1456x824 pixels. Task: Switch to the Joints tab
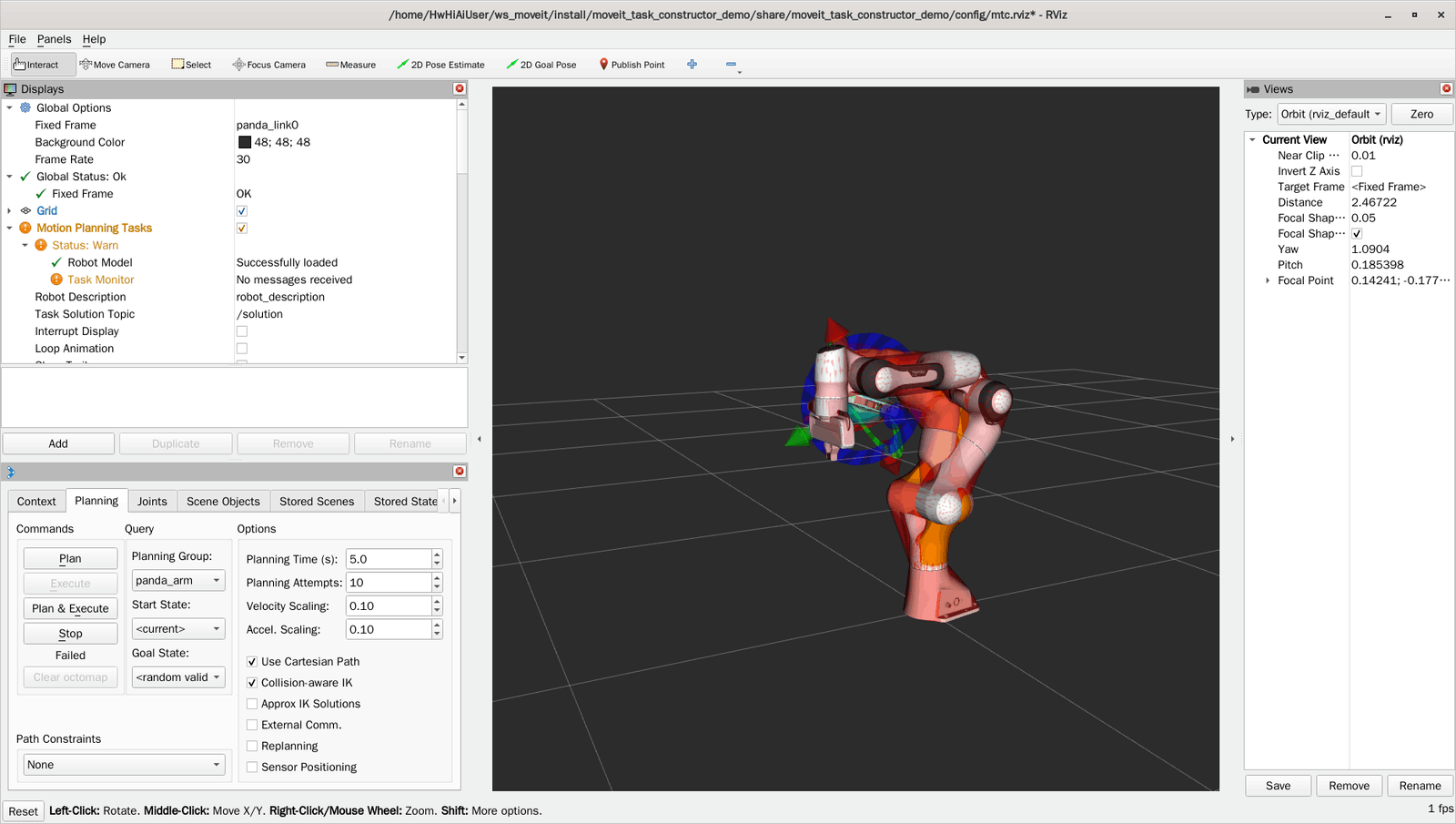coord(152,501)
